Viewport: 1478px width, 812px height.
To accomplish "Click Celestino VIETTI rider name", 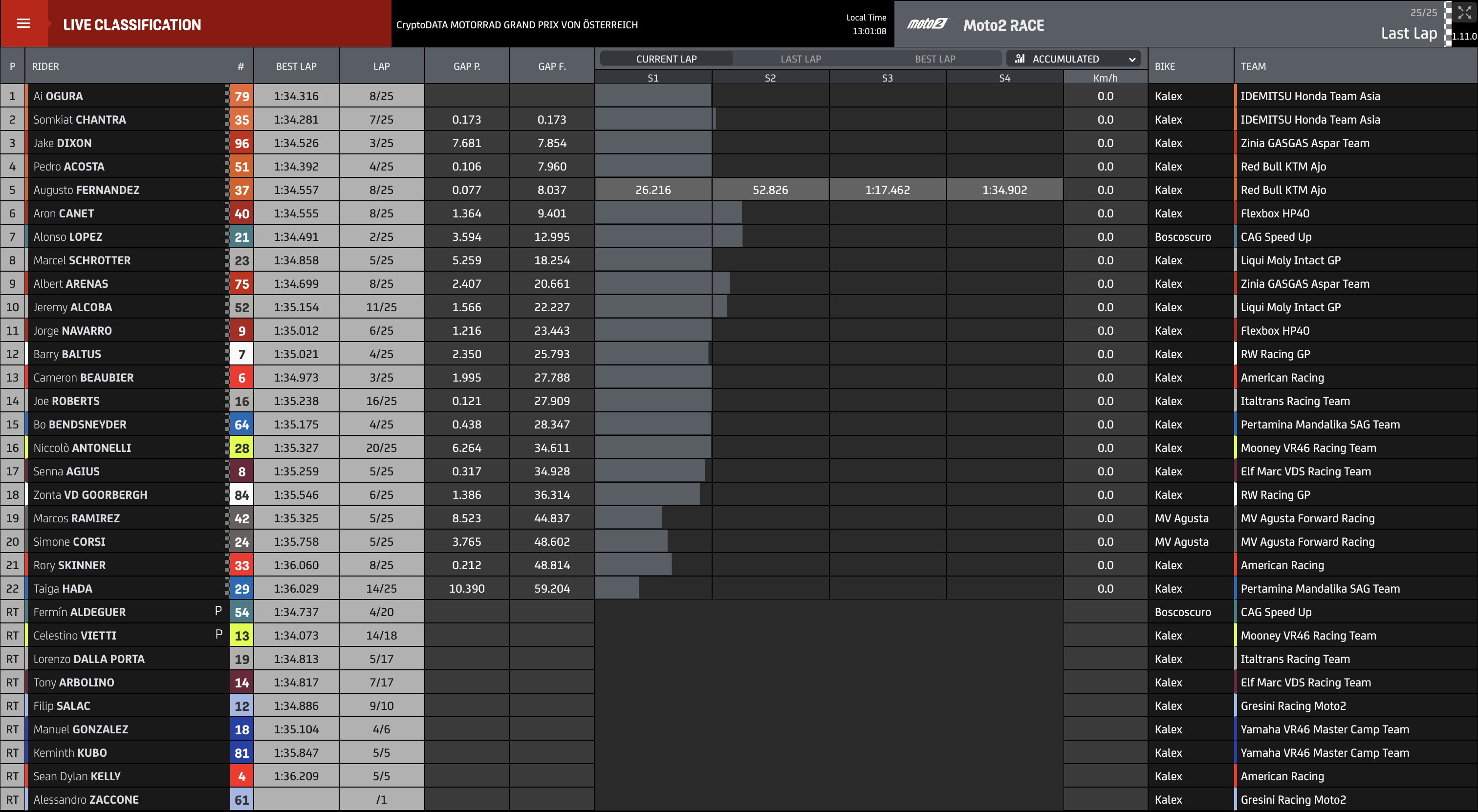I will pyautogui.click(x=75, y=635).
